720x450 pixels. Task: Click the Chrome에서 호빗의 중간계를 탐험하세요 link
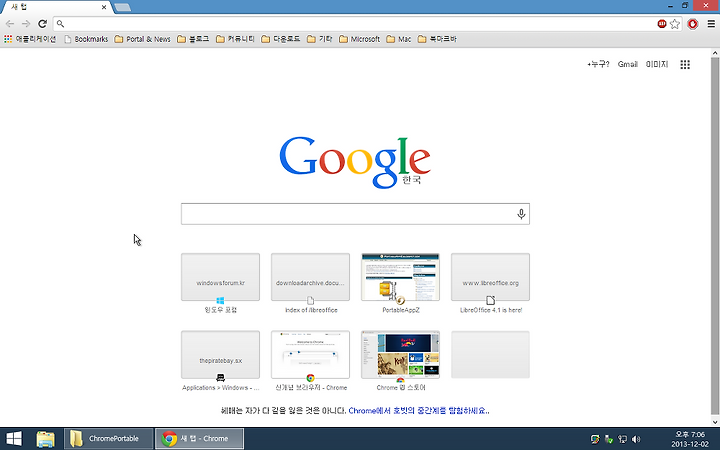tap(419, 411)
